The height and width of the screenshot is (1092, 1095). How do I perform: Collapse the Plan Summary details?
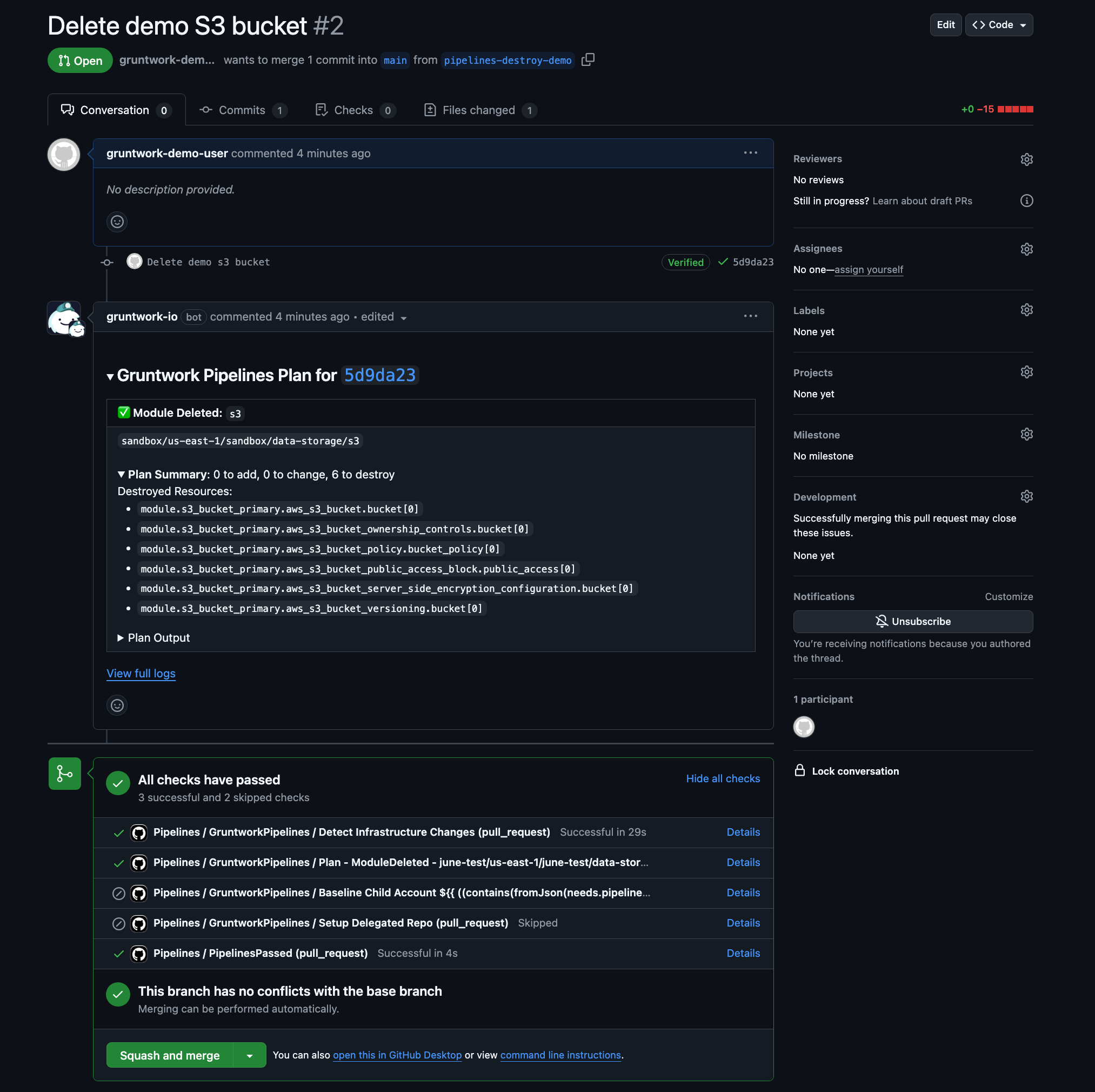pos(121,474)
